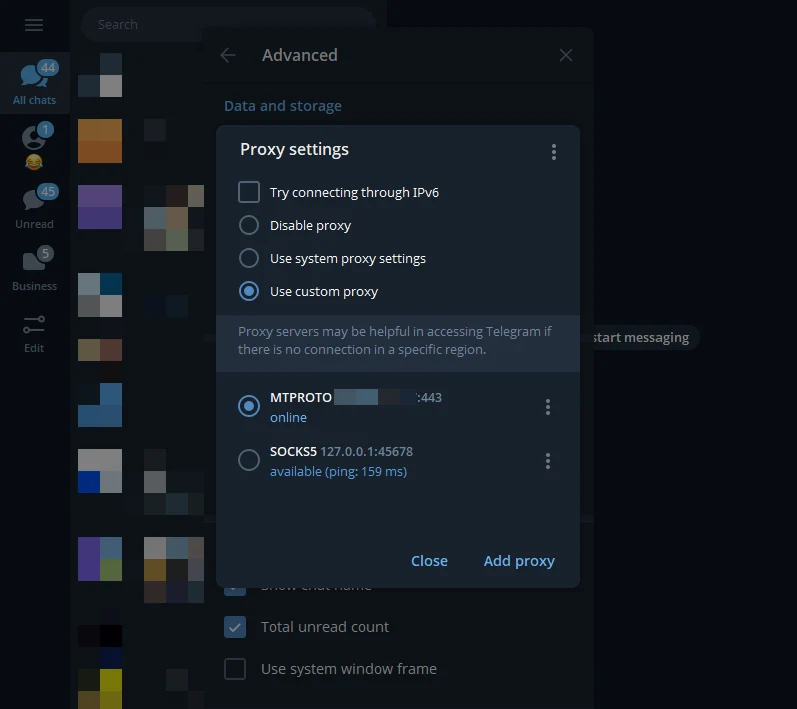Open the Business chats folder

point(35,269)
